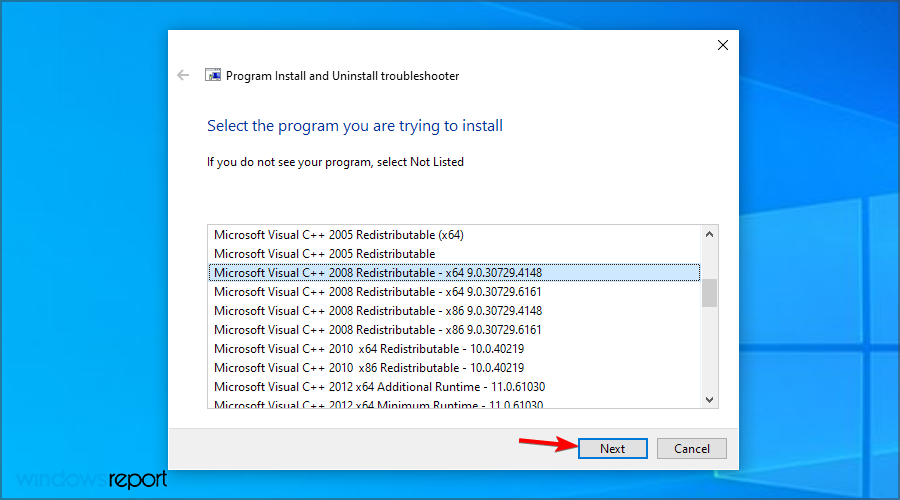Select Visual C++ 2005 Redistributable (x64)

pos(454,235)
